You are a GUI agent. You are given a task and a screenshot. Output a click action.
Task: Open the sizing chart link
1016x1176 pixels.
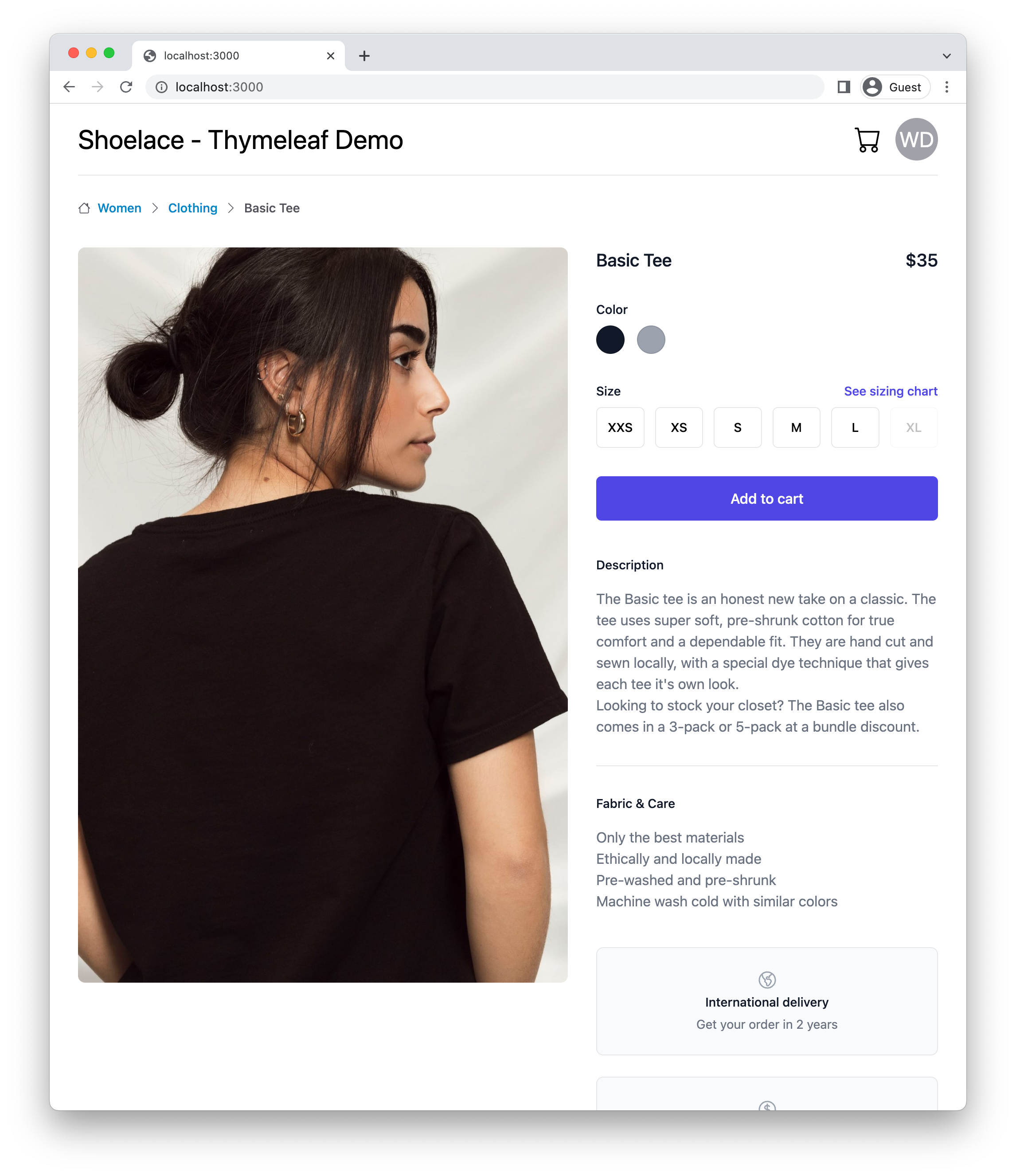[x=889, y=390]
